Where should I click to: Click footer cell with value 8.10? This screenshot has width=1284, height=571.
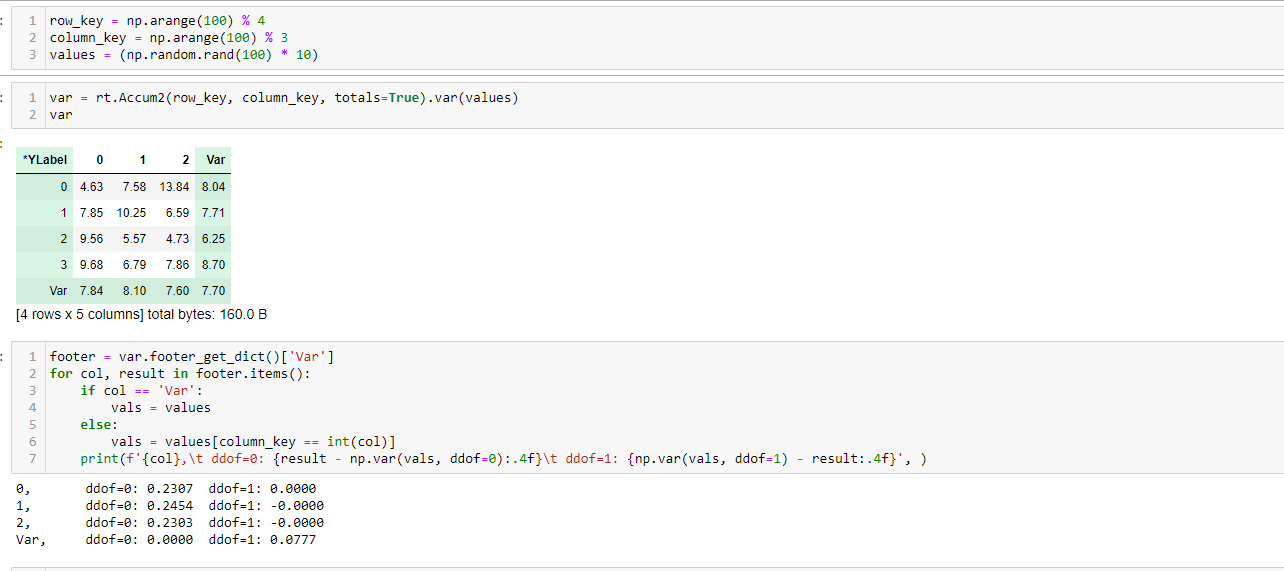pos(134,291)
